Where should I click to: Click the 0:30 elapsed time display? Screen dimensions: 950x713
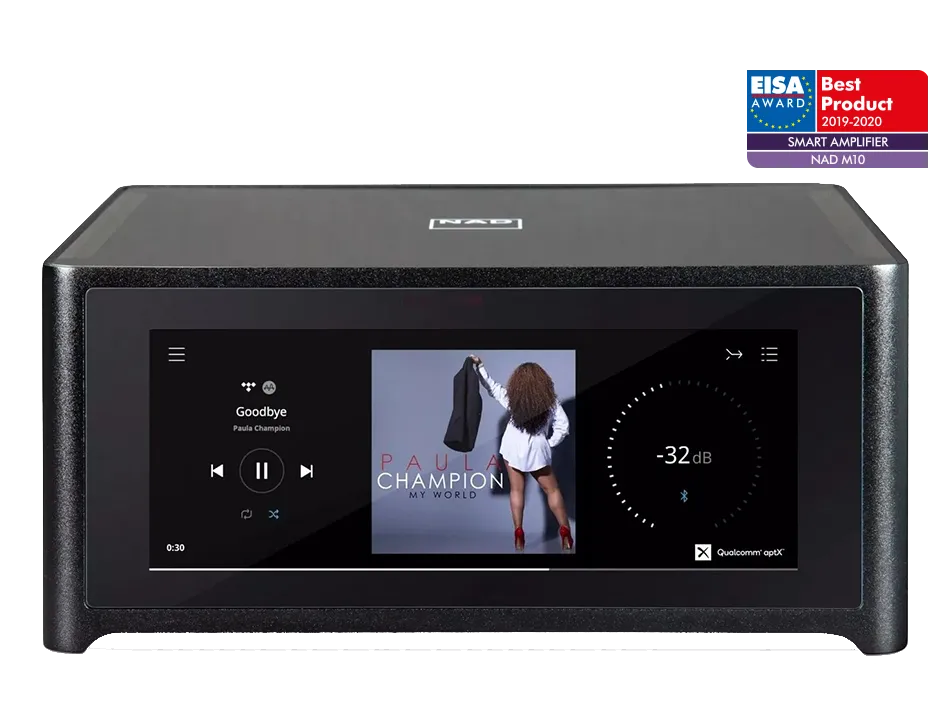click(x=176, y=546)
